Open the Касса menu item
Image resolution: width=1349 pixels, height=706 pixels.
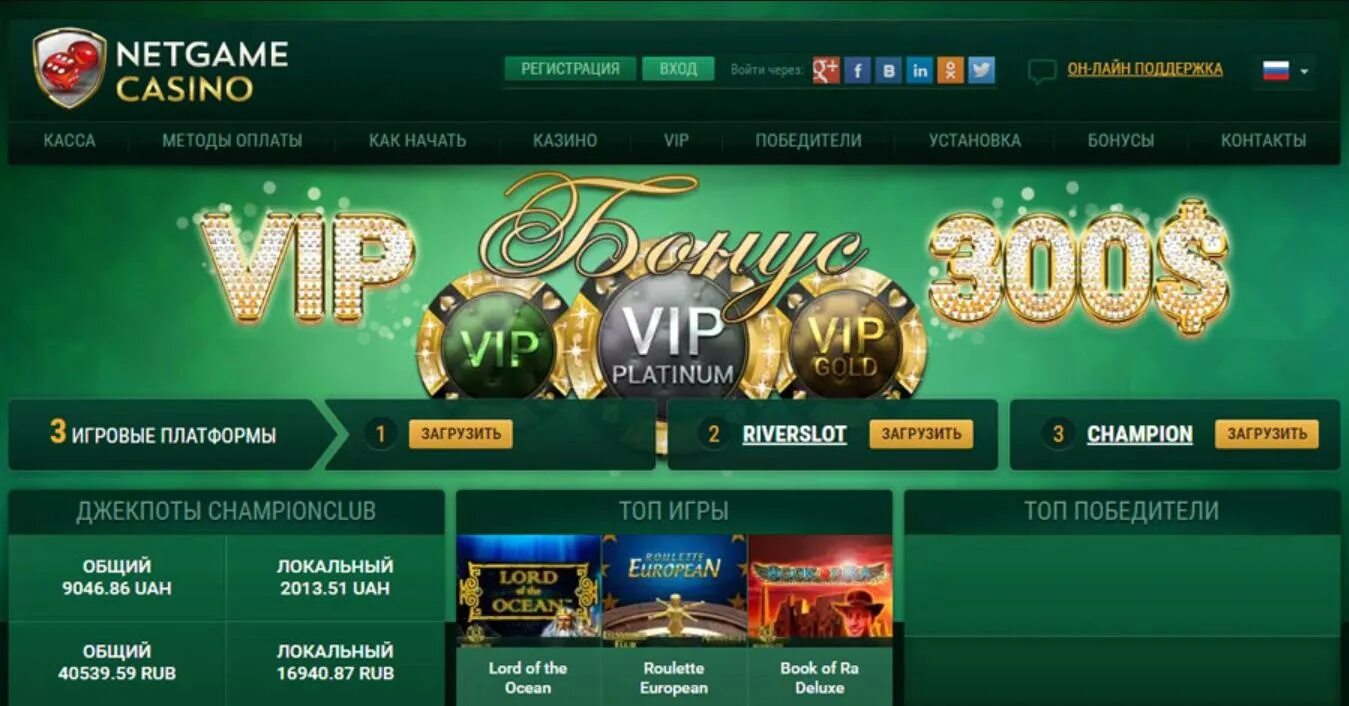click(x=70, y=141)
